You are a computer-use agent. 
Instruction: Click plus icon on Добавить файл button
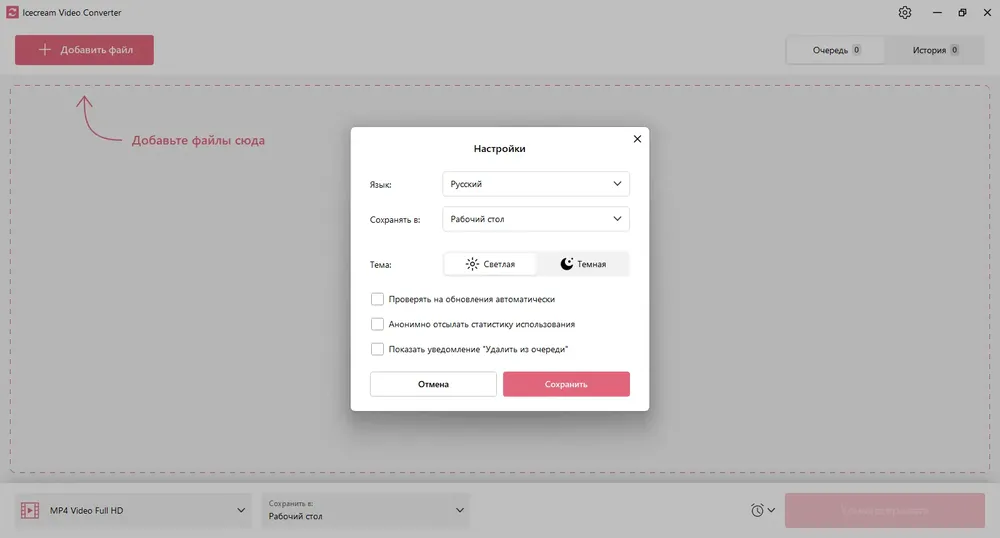pyautogui.click(x=45, y=50)
